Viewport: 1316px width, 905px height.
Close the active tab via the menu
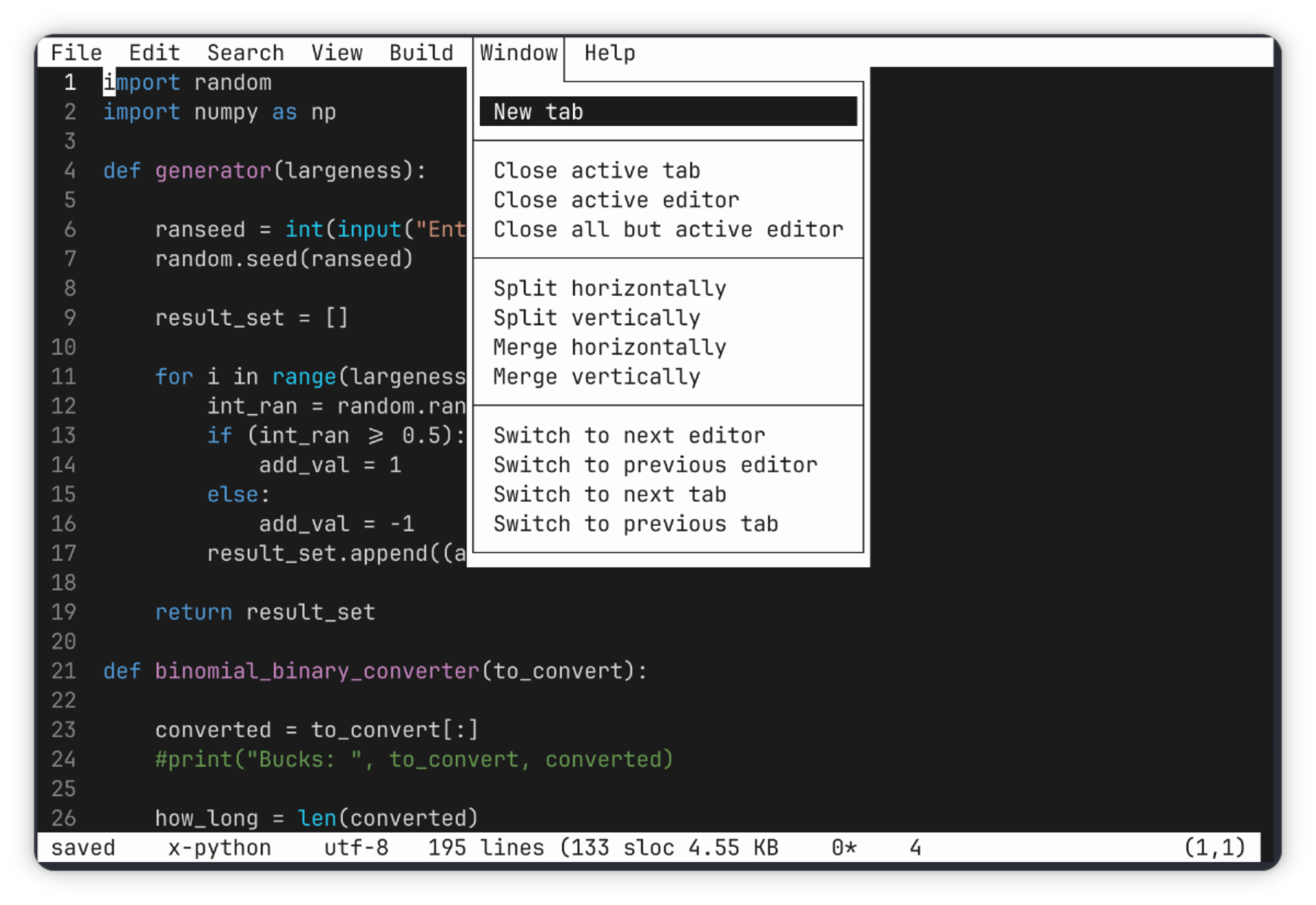(x=596, y=170)
